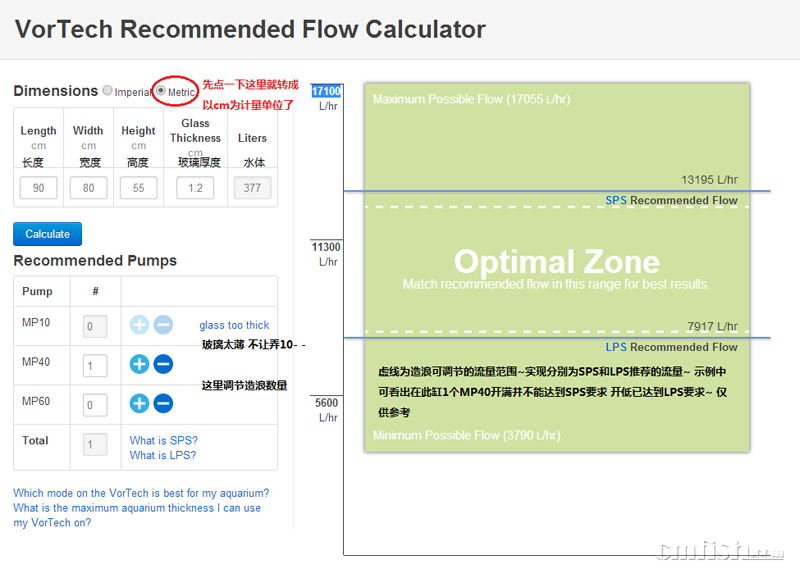800x569 pixels.
Task: Decrease MP60 pump count with minus icon
Action: tap(163, 404)
